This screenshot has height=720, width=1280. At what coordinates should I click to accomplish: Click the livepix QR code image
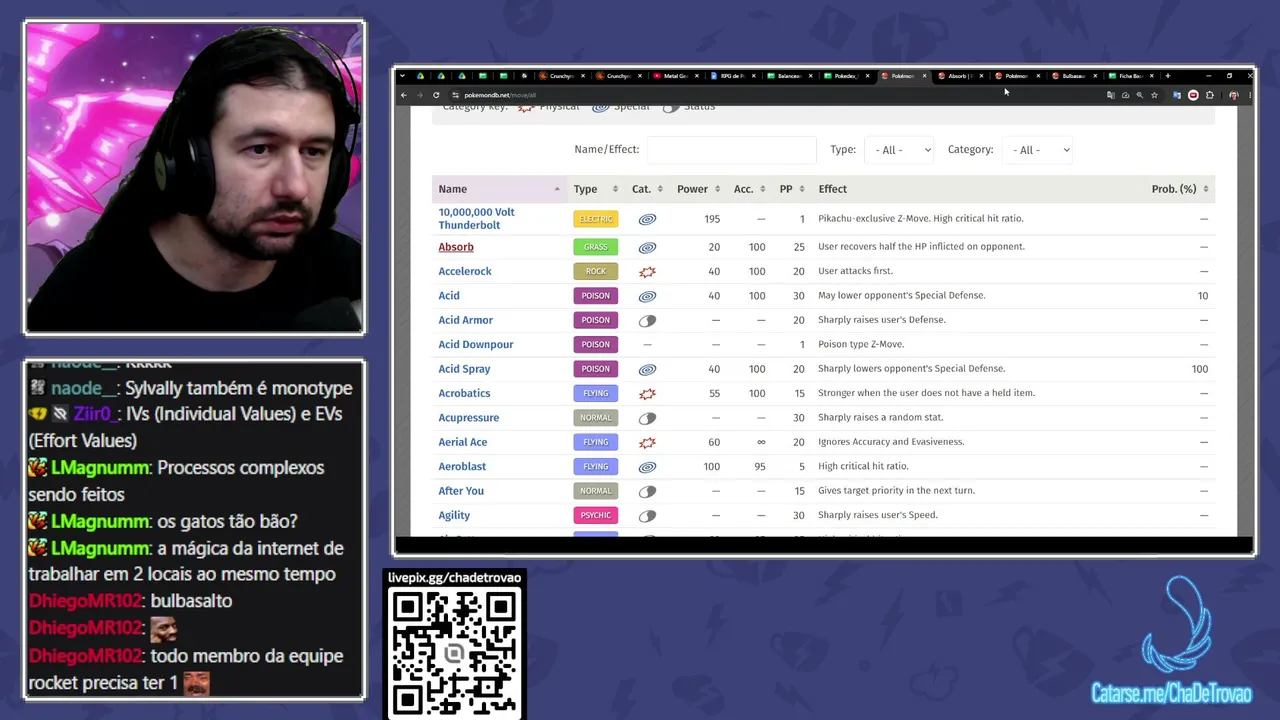(455, 652)
